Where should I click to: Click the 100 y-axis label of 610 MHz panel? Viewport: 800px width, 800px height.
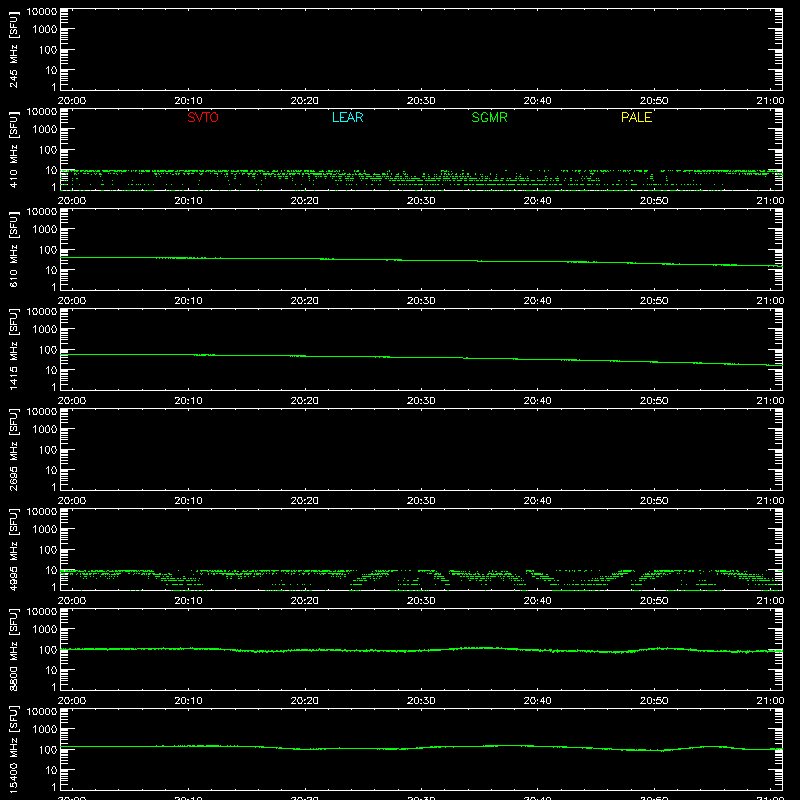click(48, 250)
